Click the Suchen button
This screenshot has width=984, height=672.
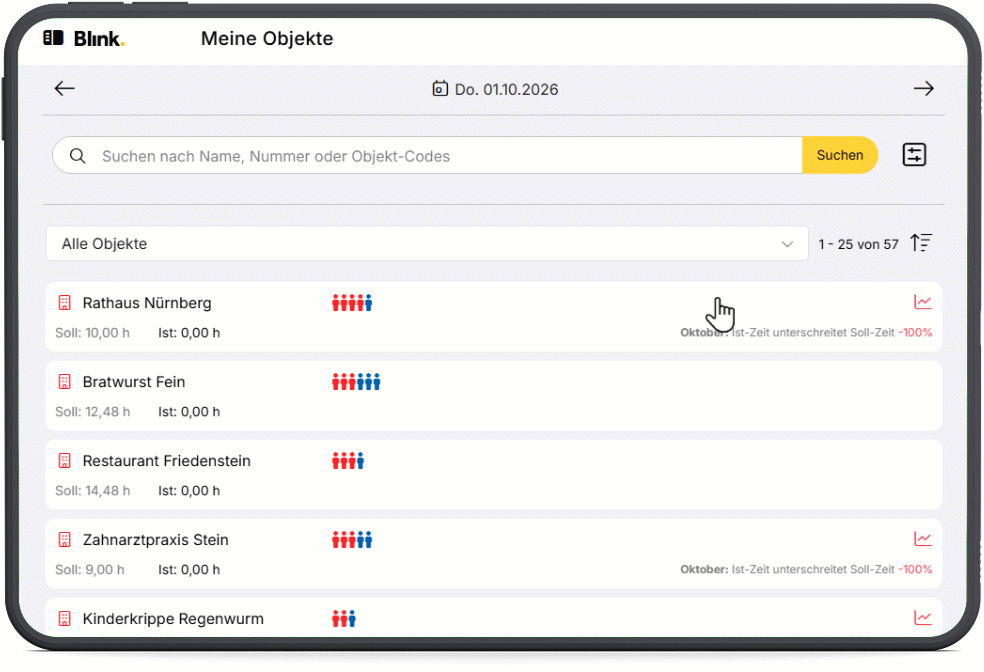coord(840,155)
